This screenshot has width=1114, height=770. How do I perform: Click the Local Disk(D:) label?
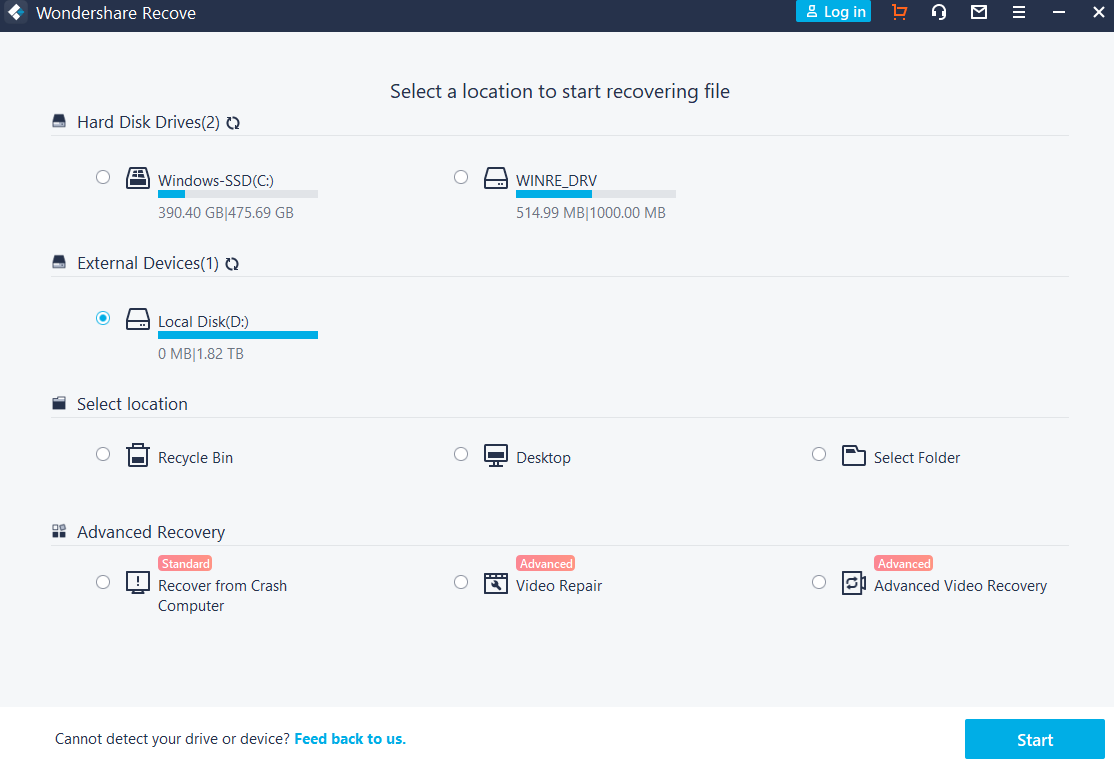click(203, 322)
